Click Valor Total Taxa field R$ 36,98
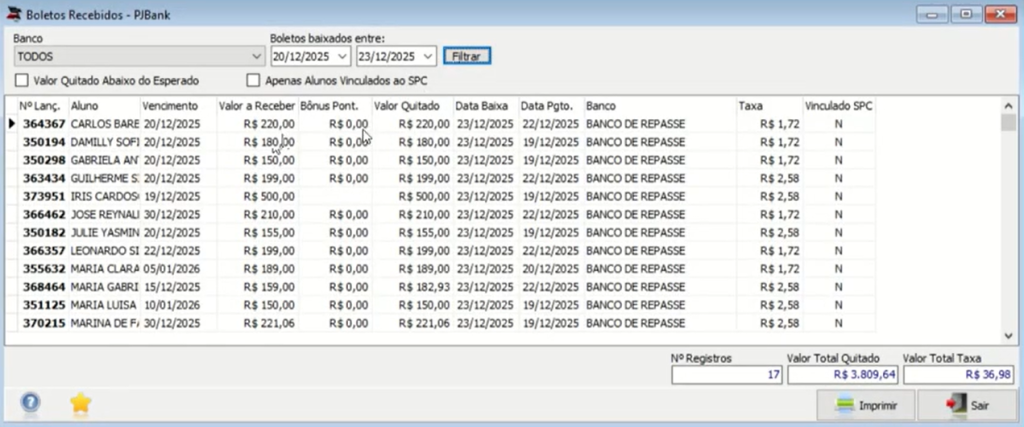The height and width of the screenshot is (427, 1024). click(959, 375)
